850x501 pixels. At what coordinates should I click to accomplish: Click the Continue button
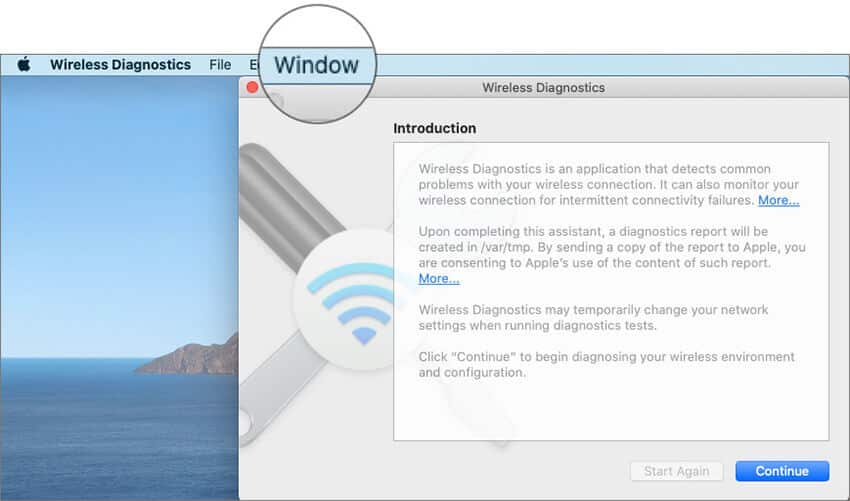click(782, 471)
